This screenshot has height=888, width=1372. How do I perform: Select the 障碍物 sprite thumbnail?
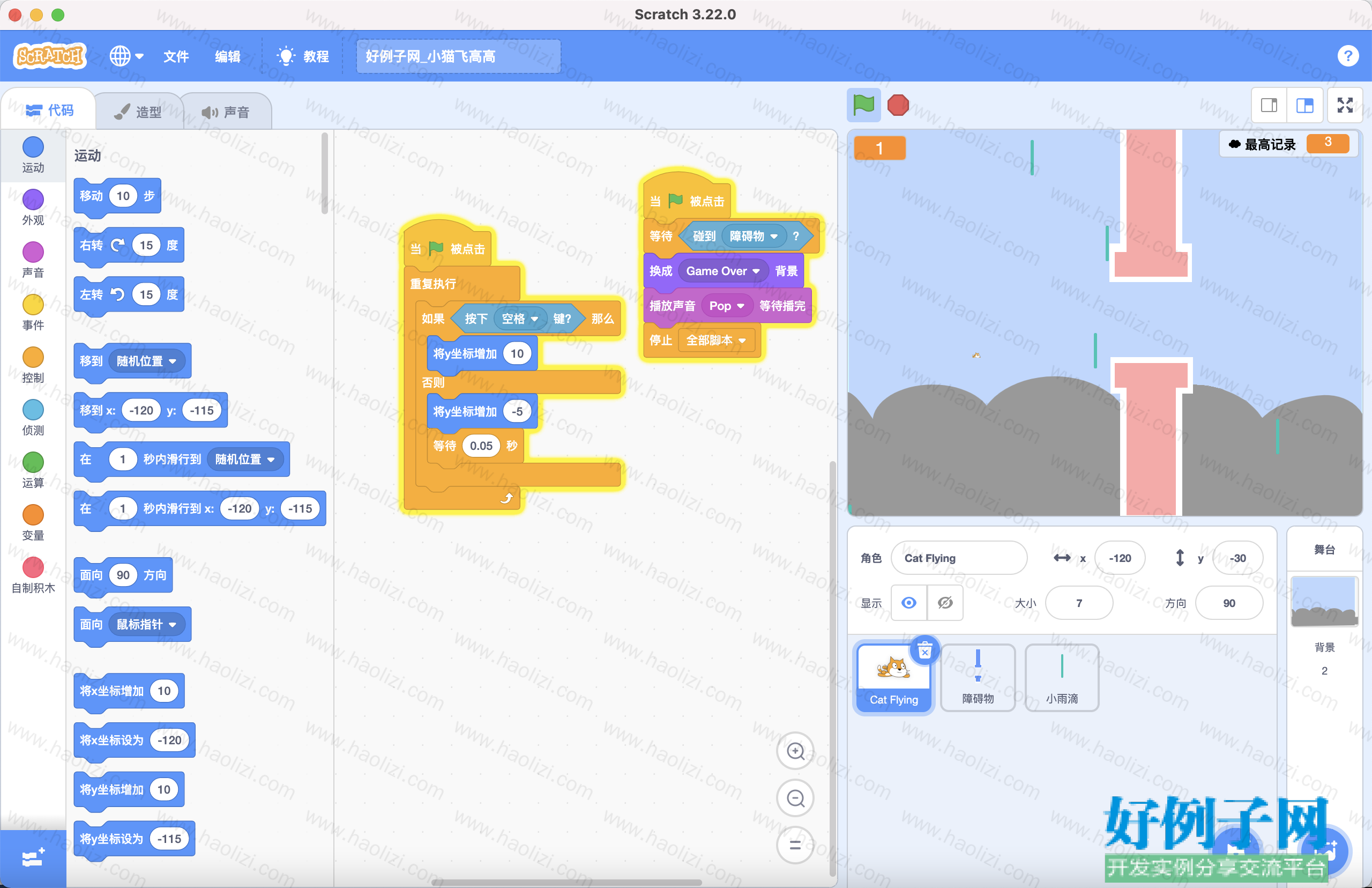pos(978,678)
